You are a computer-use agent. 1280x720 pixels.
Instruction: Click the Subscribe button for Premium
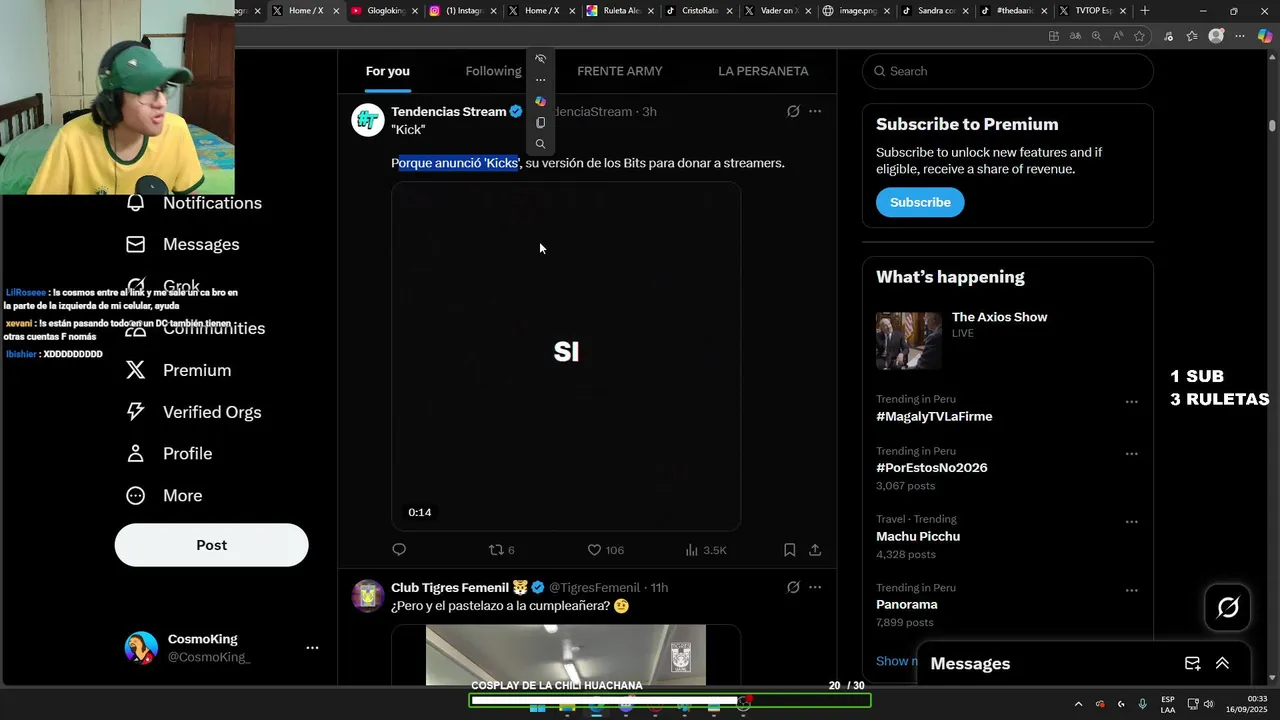pyautogui.click(x=920, y=202)
